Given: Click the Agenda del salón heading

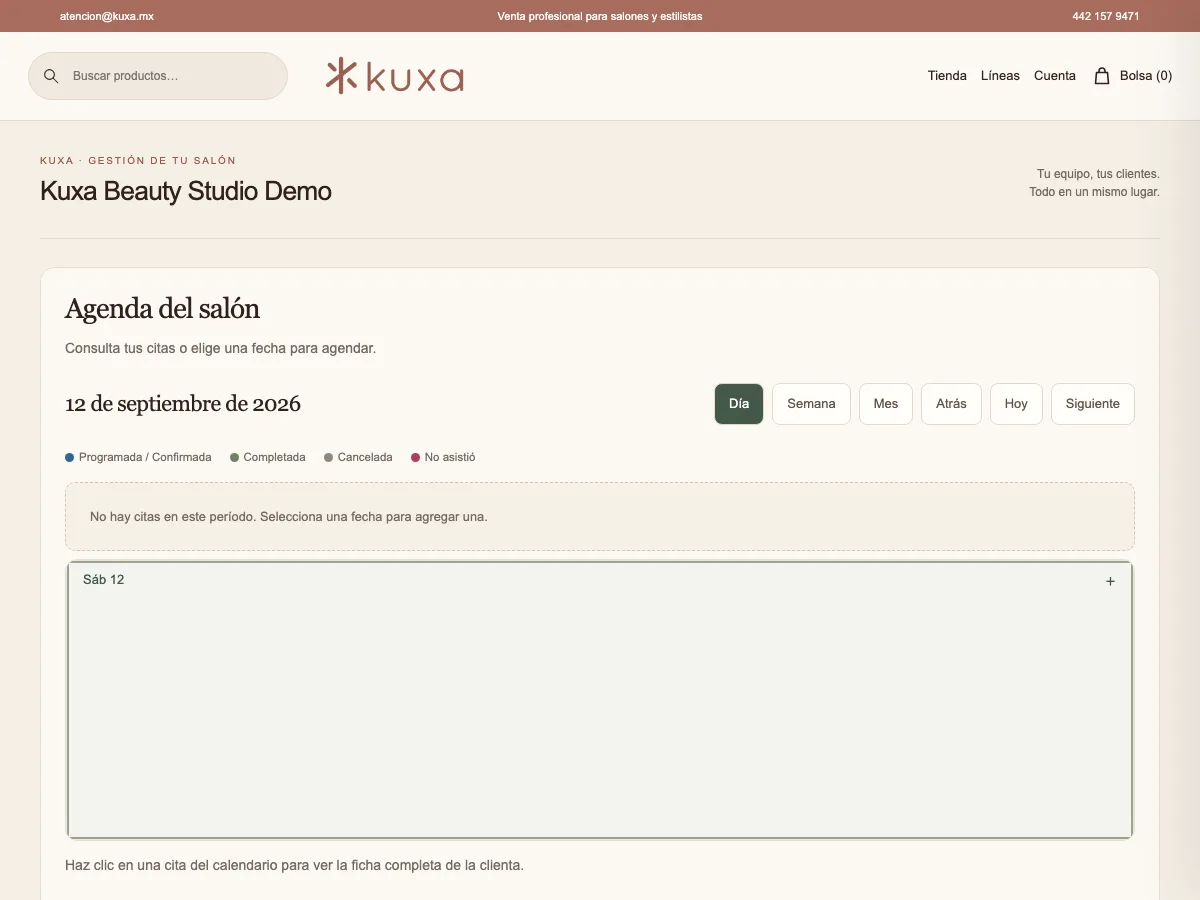Looking at the screenshot, I should pos(162,309).
